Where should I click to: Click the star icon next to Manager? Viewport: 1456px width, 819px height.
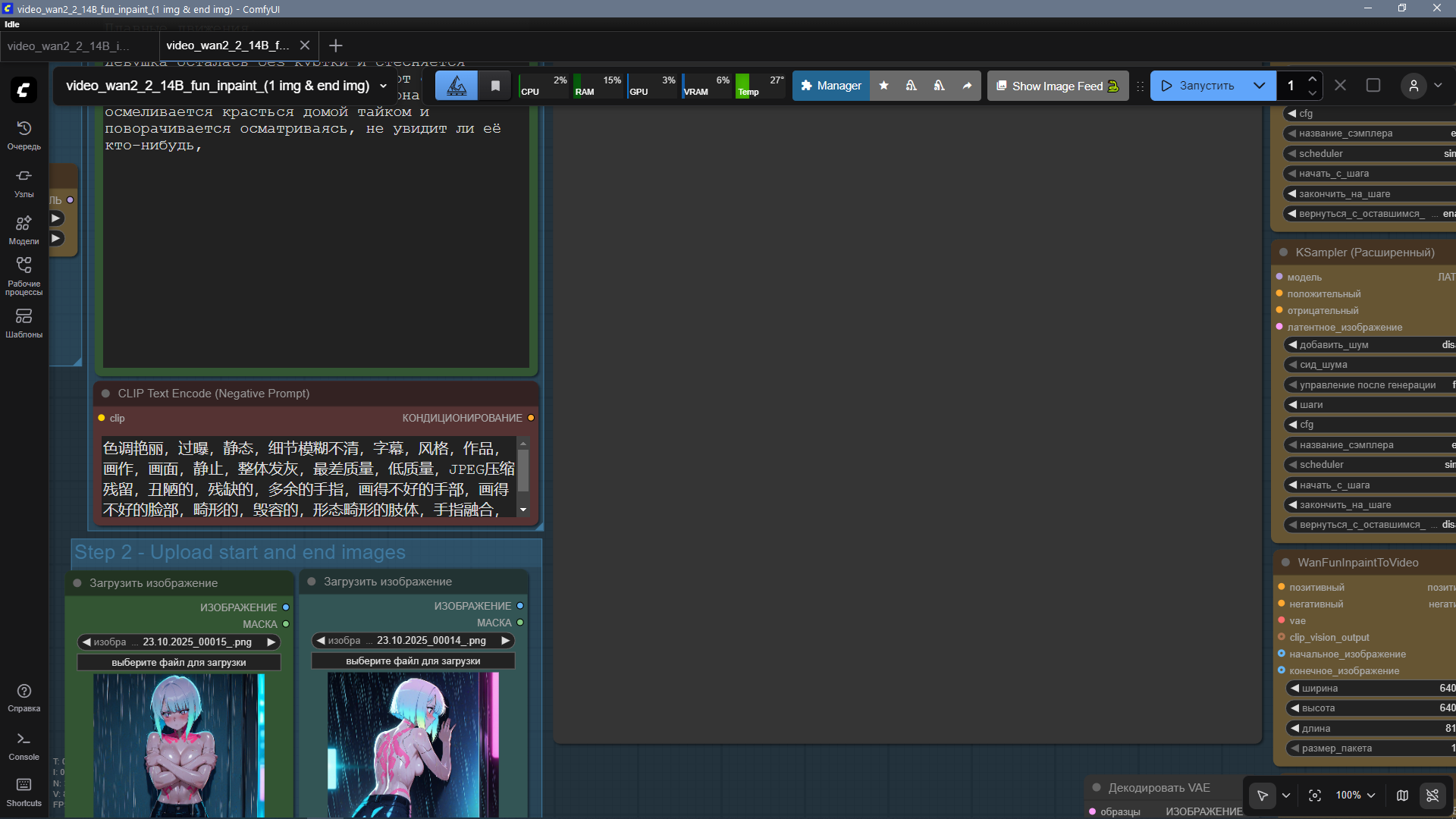[883, 86]
